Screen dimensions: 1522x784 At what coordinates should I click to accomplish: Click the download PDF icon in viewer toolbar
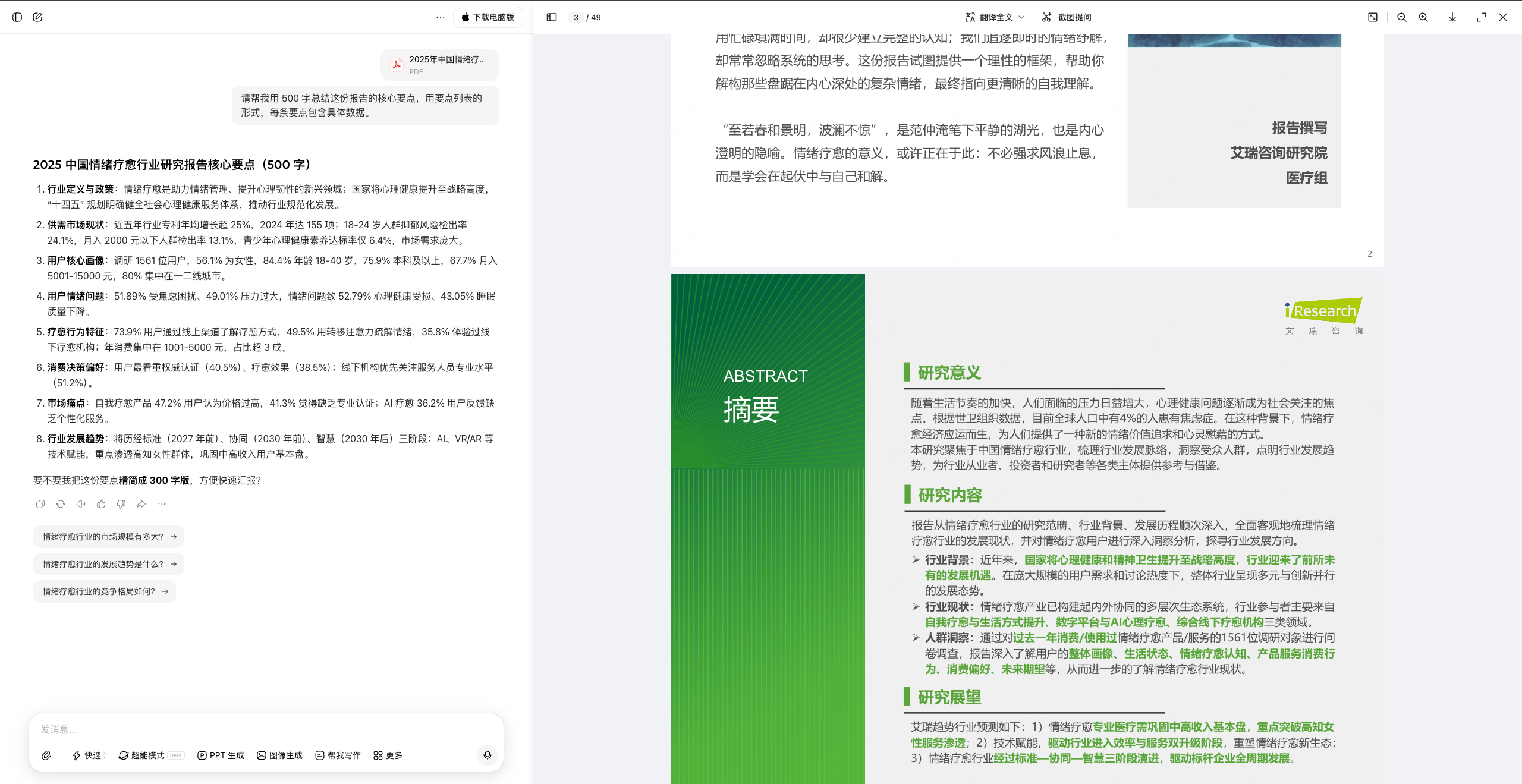click(1452, 17)
